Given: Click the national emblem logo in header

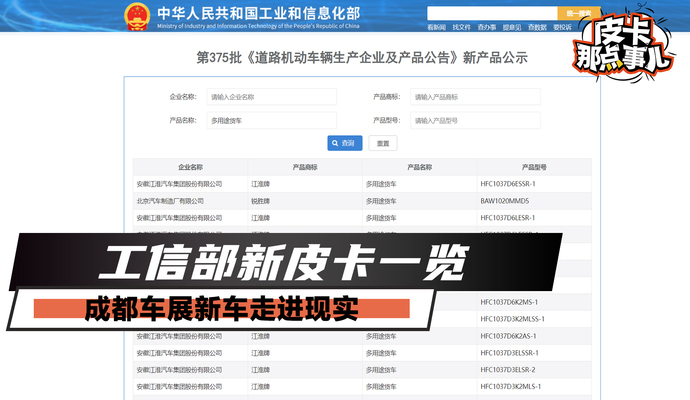Looking at the screenshot, I should coord(137,16).
